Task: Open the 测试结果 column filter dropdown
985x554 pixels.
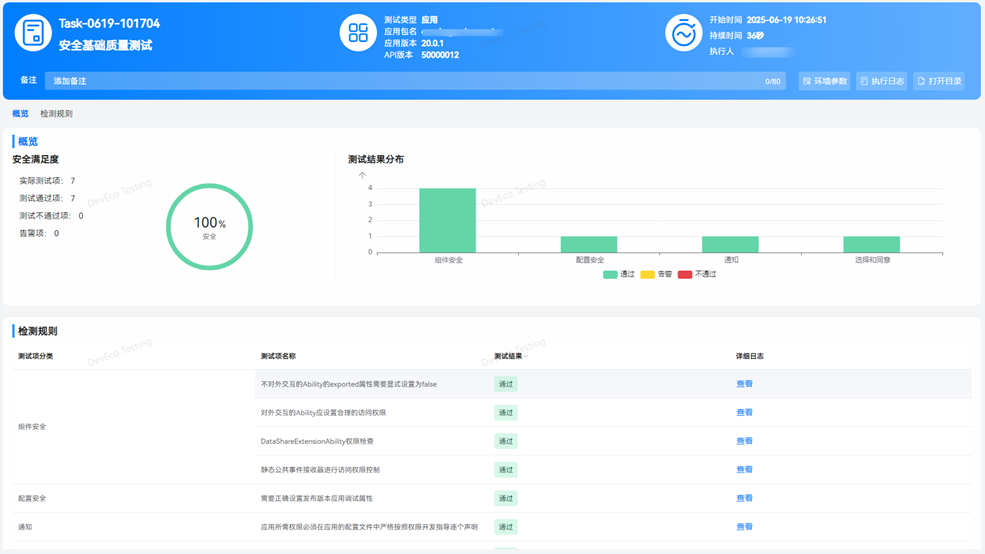Action: tap(526, 356)
